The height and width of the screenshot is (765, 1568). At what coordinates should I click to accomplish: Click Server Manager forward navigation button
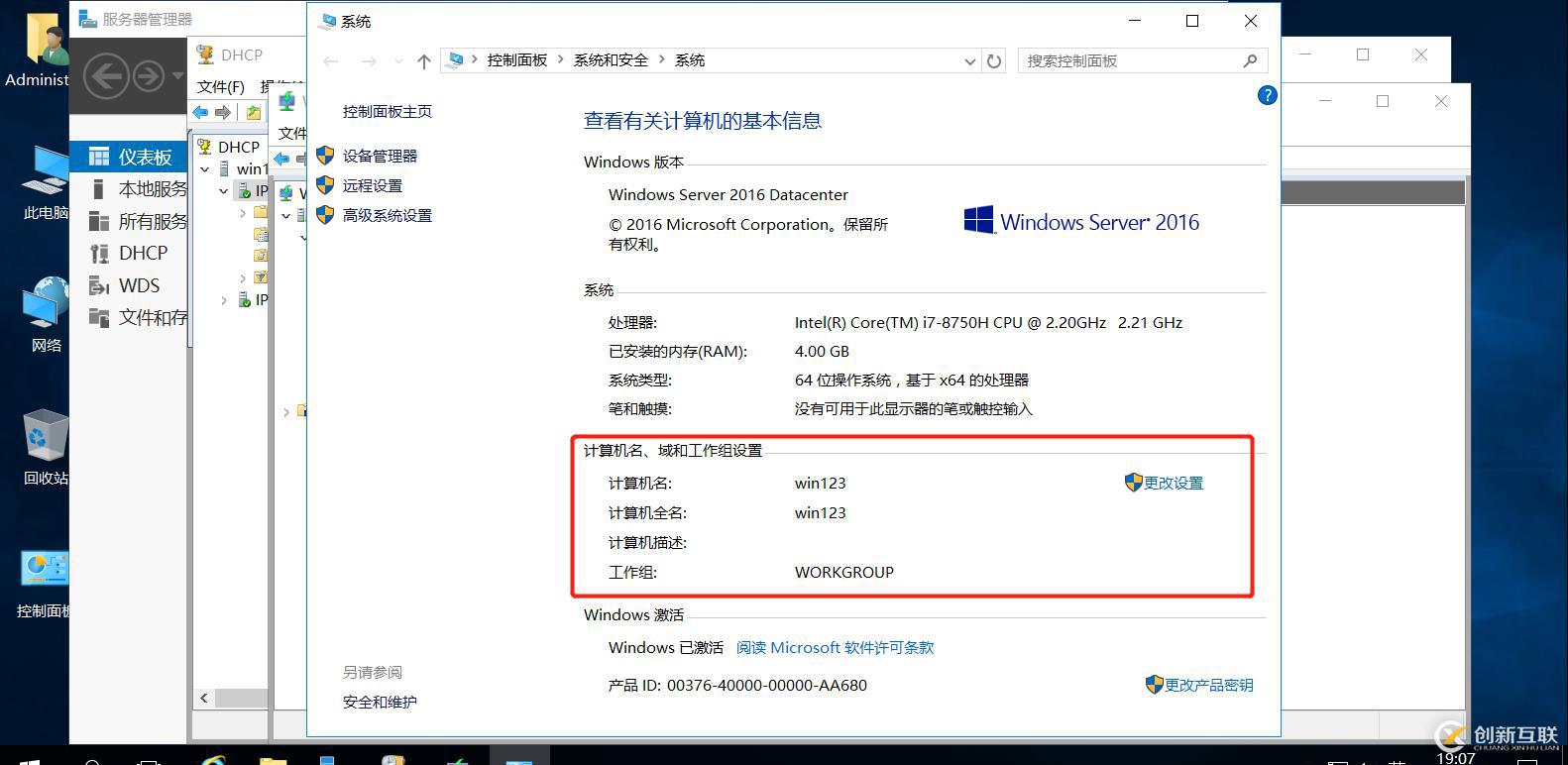click(149, 76)
